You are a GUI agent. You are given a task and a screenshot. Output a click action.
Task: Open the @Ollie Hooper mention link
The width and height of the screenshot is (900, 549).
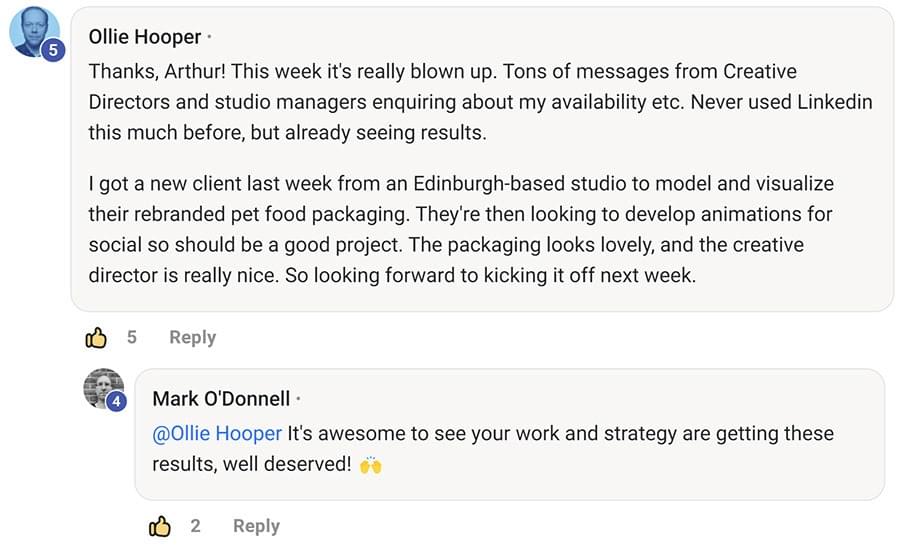point(217,433)
